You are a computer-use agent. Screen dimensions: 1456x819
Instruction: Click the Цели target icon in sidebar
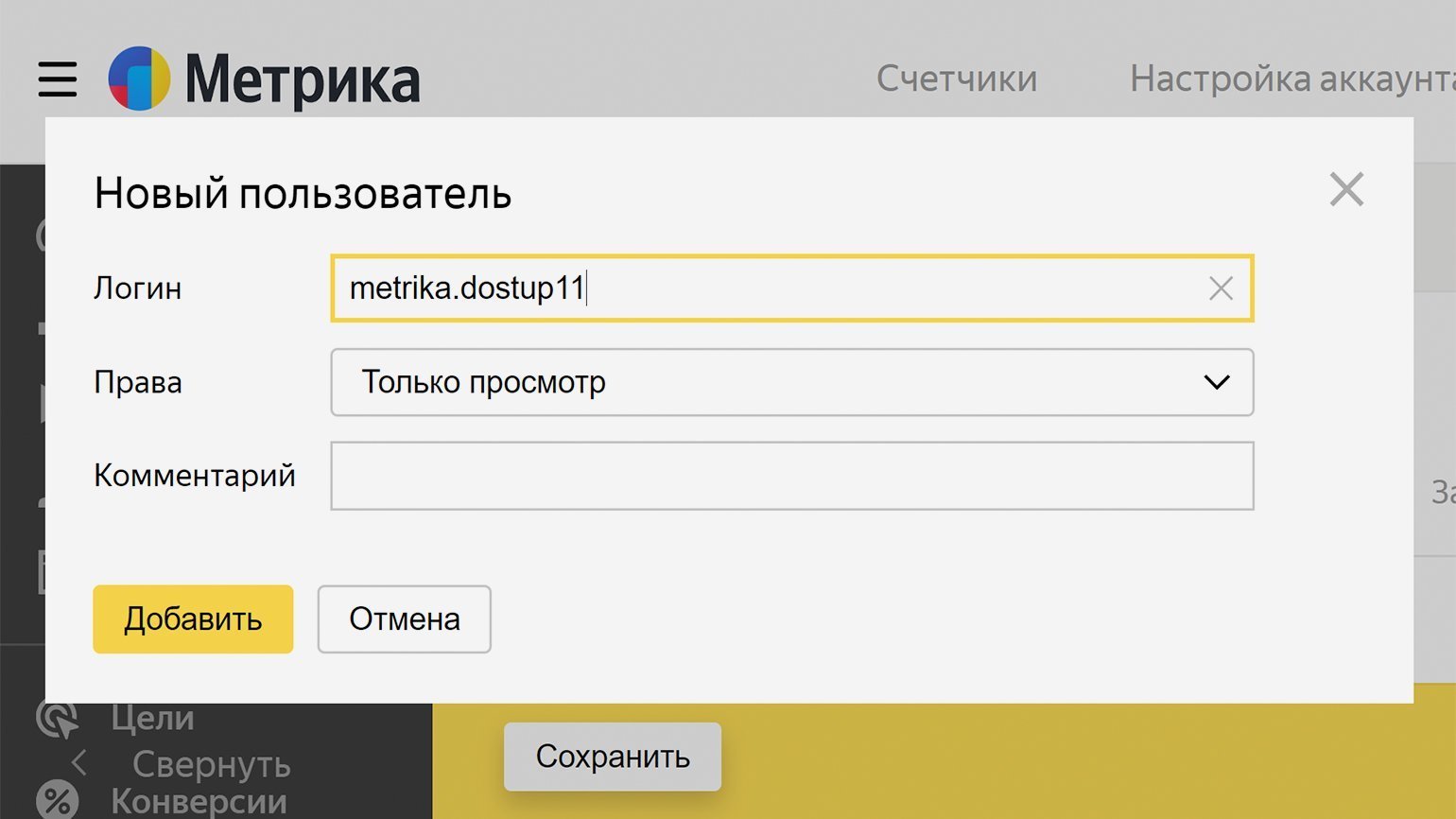click(x=57, y=719)
